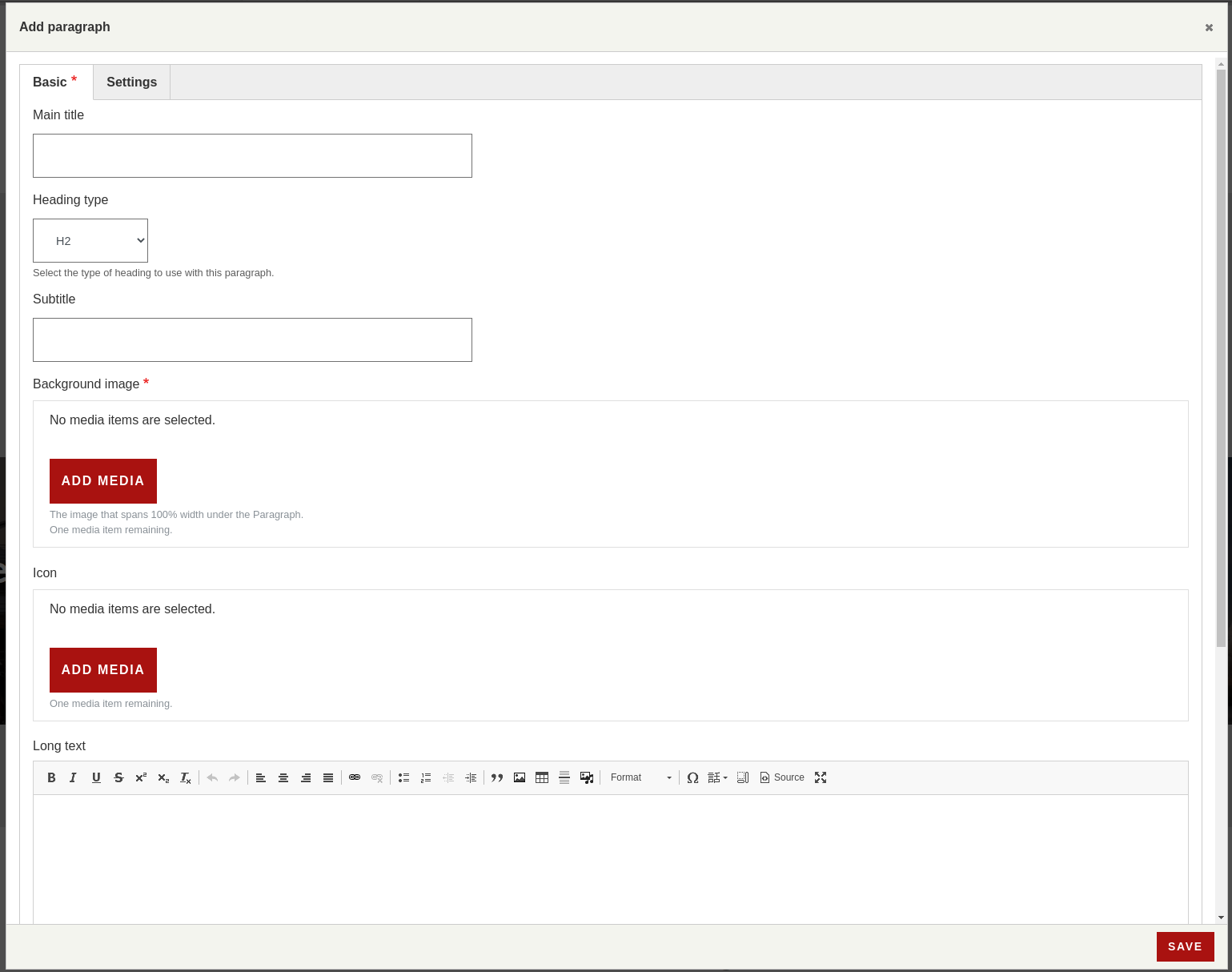The image size is (1232, 972).
Task: Click inside the Long text editing area
Action: click(611, 859)
